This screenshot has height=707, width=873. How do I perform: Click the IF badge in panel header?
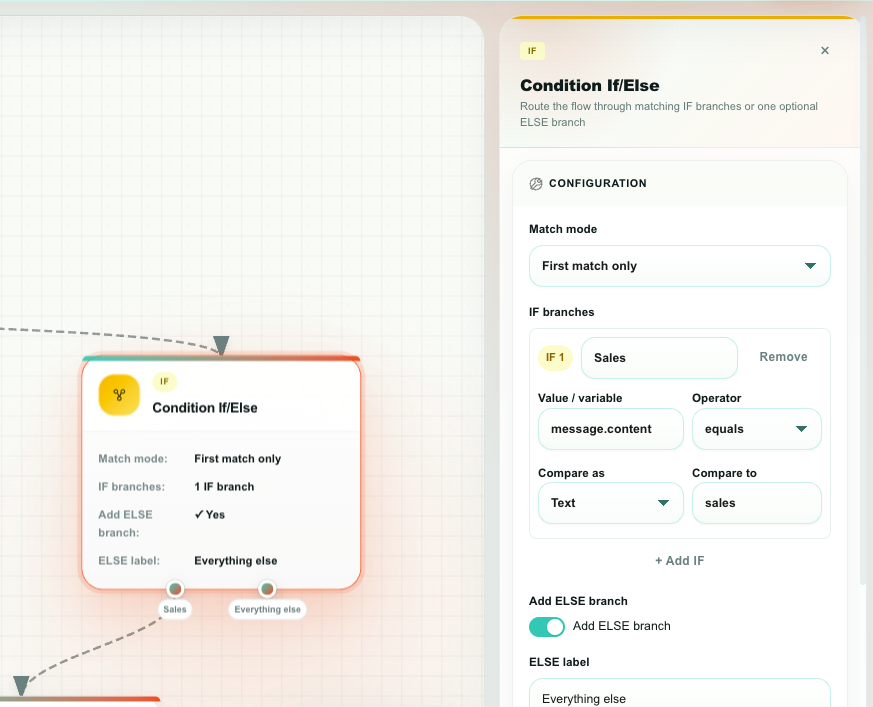point(532,51)
